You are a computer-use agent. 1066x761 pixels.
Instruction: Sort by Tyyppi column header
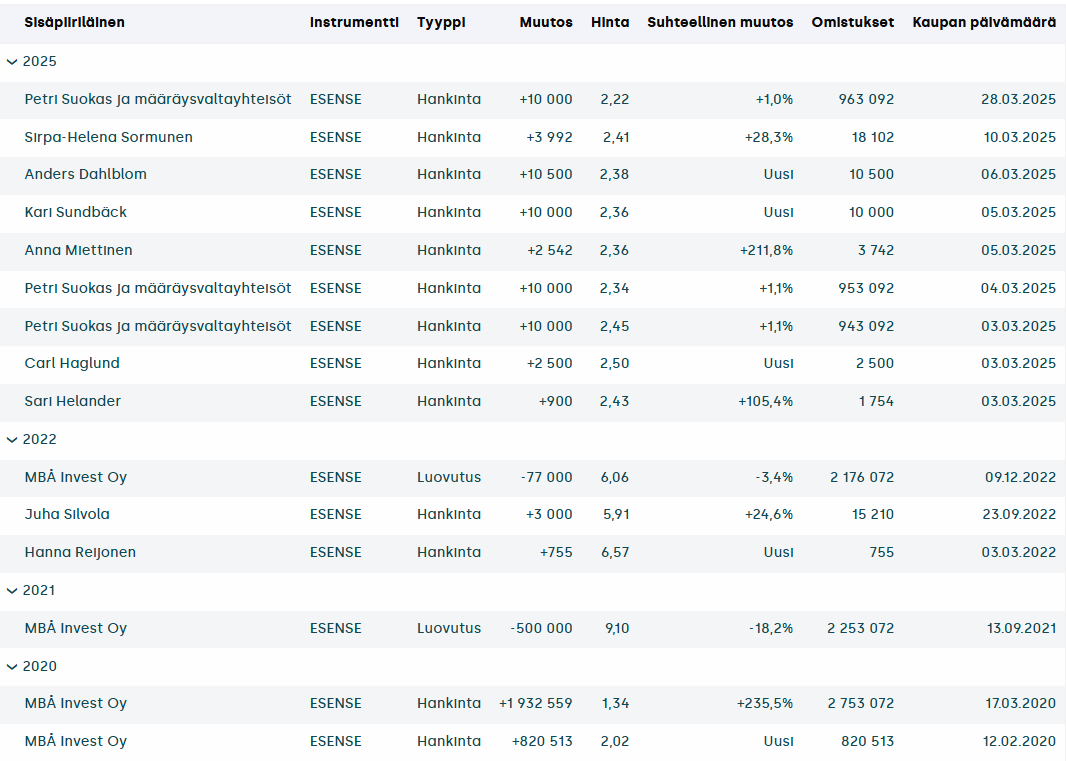[x=441, y=22]
